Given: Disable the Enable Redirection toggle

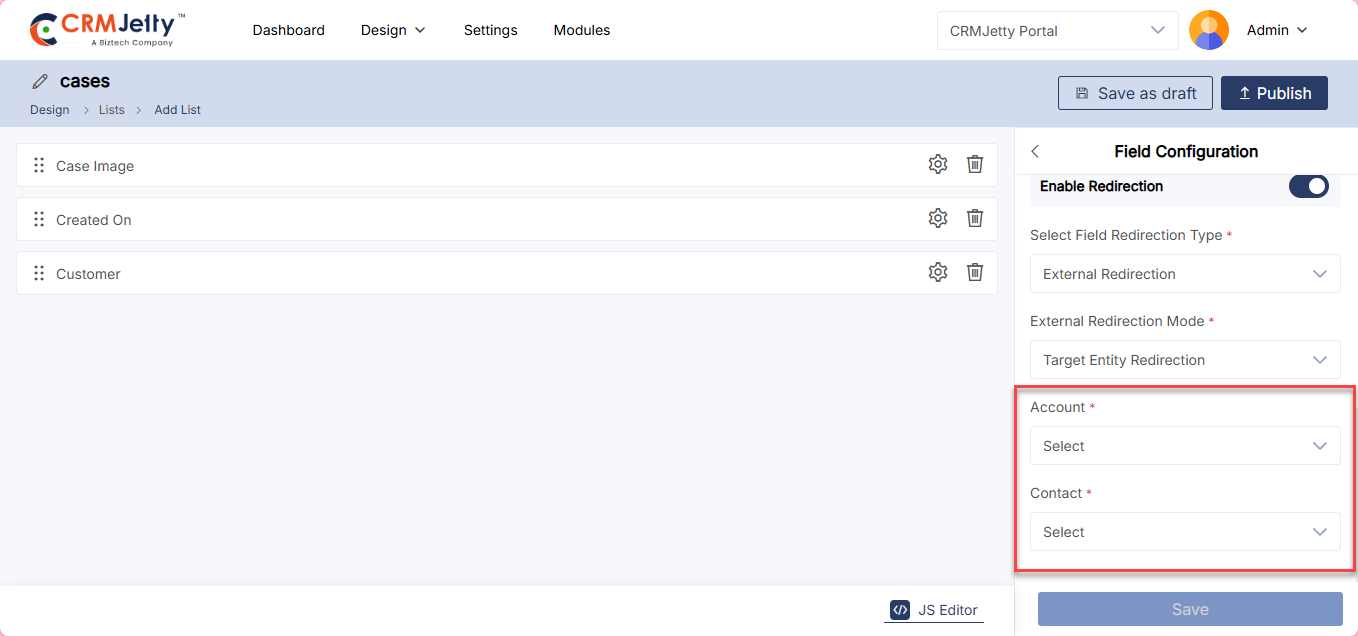Looking at the screenshot, I should [x=1308, y=186].
